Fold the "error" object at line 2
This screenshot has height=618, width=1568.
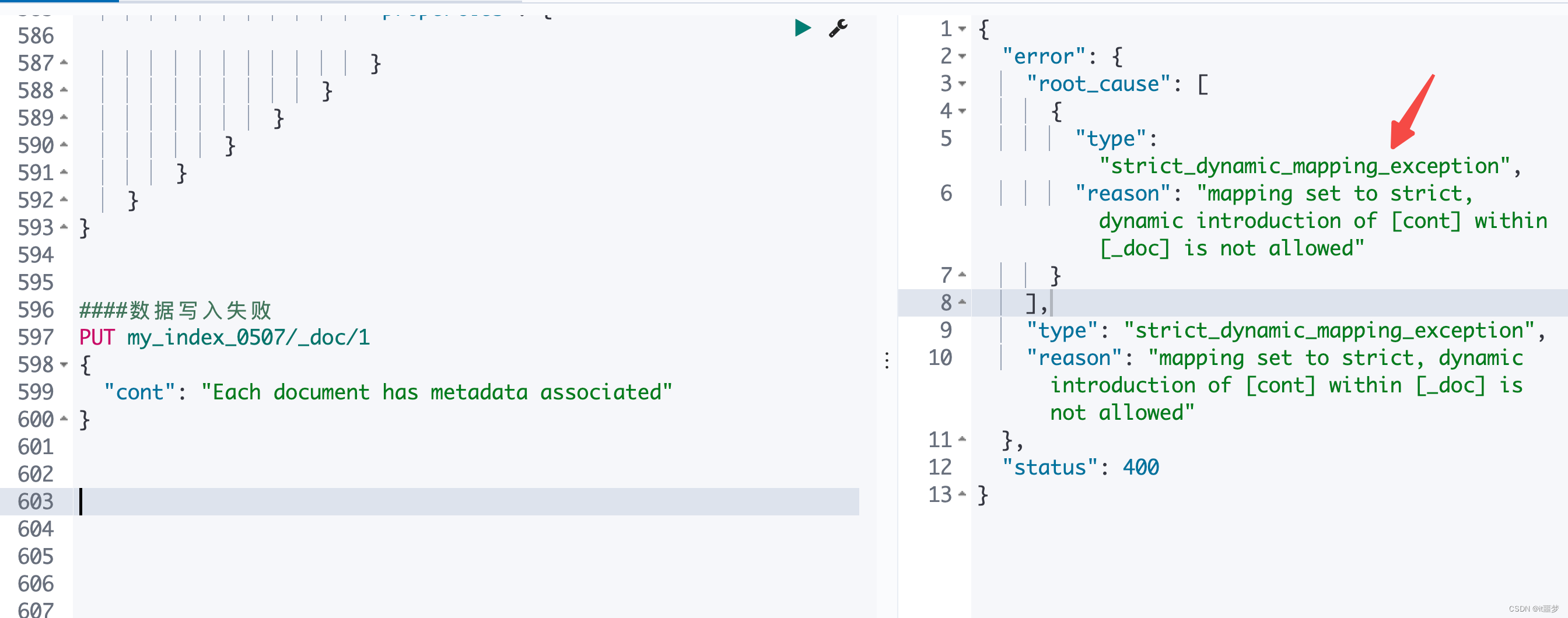point(962,56)
